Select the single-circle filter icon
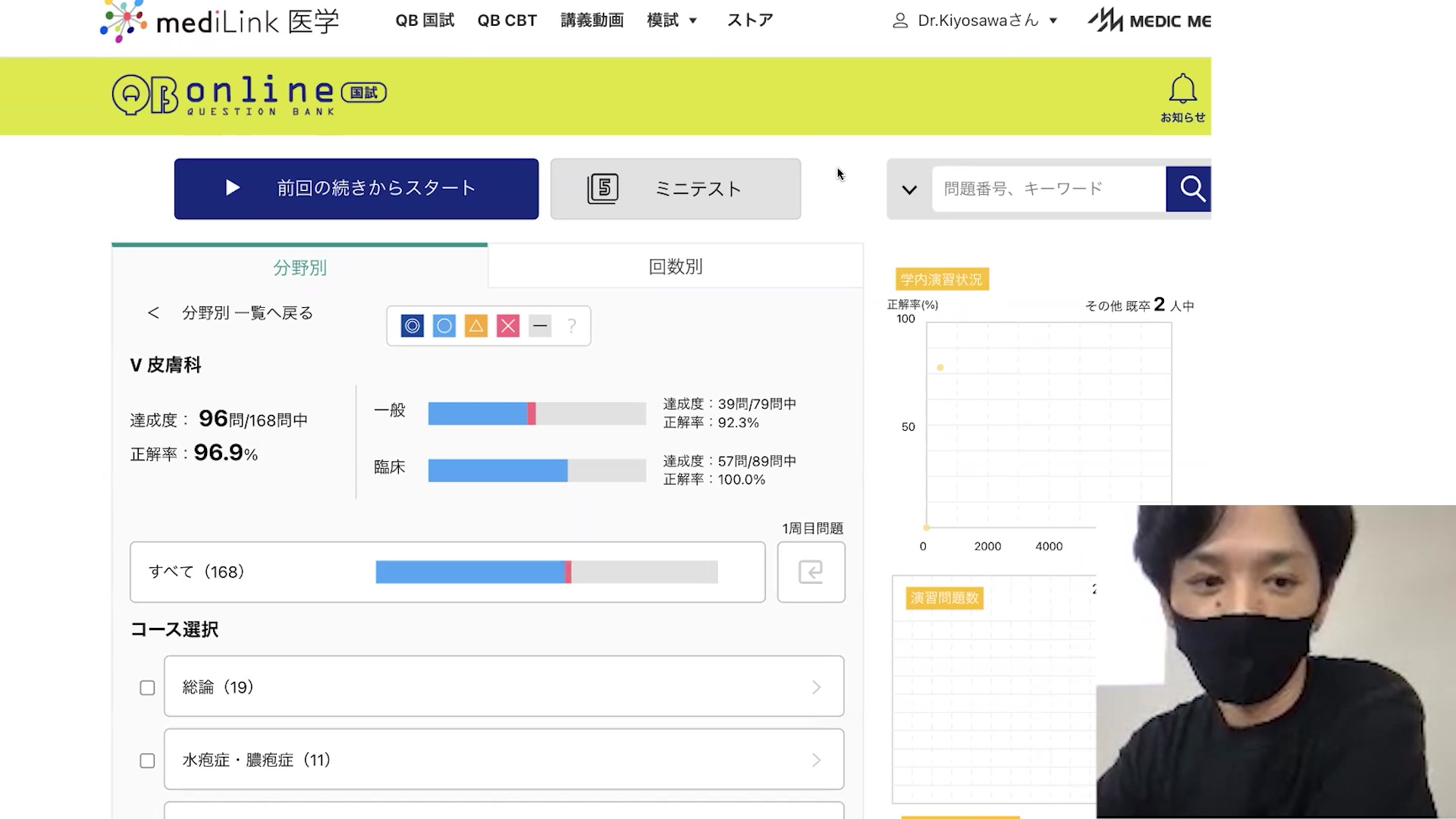Screen dimensions: 1456x819 pos(444,326)
